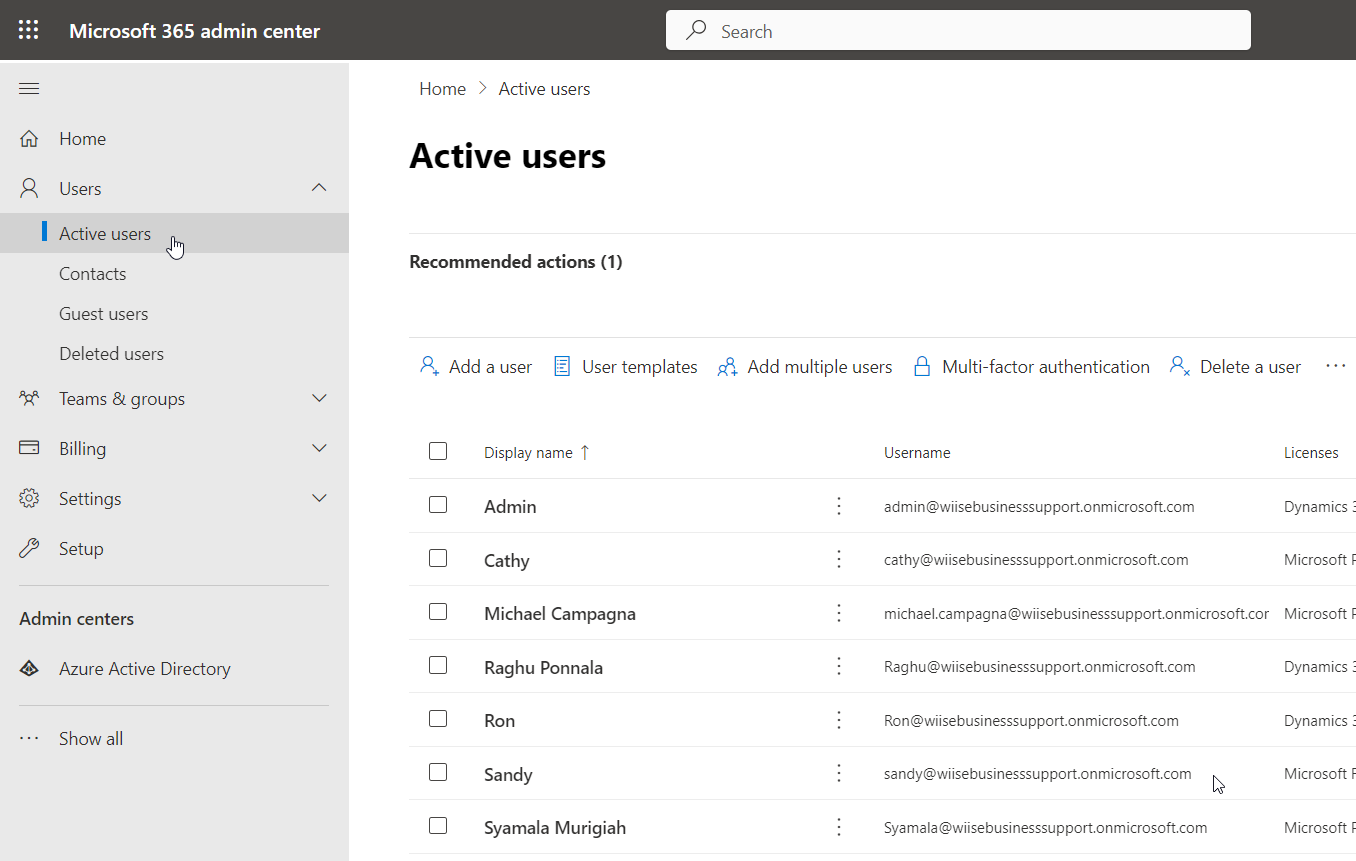Click Active users breadcrumb
The width and height of the screenshot is (1356, 861).
[x=545, y=89]
